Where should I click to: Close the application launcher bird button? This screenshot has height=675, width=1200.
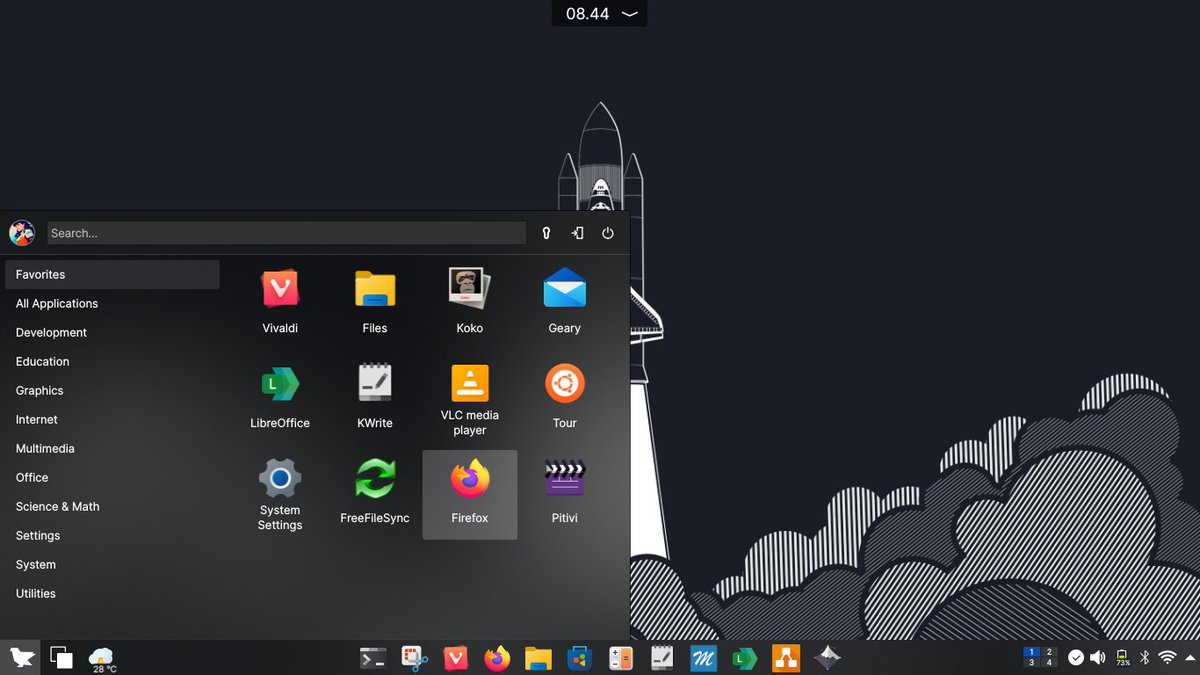click(20, 657)
